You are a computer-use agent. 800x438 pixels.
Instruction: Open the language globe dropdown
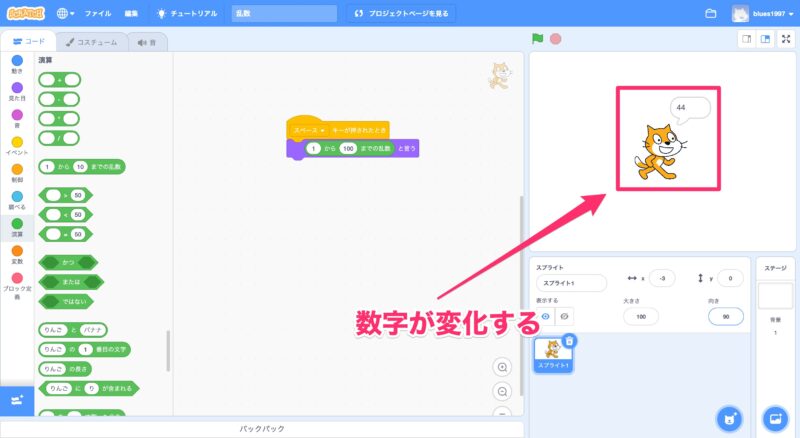(66, 14)
